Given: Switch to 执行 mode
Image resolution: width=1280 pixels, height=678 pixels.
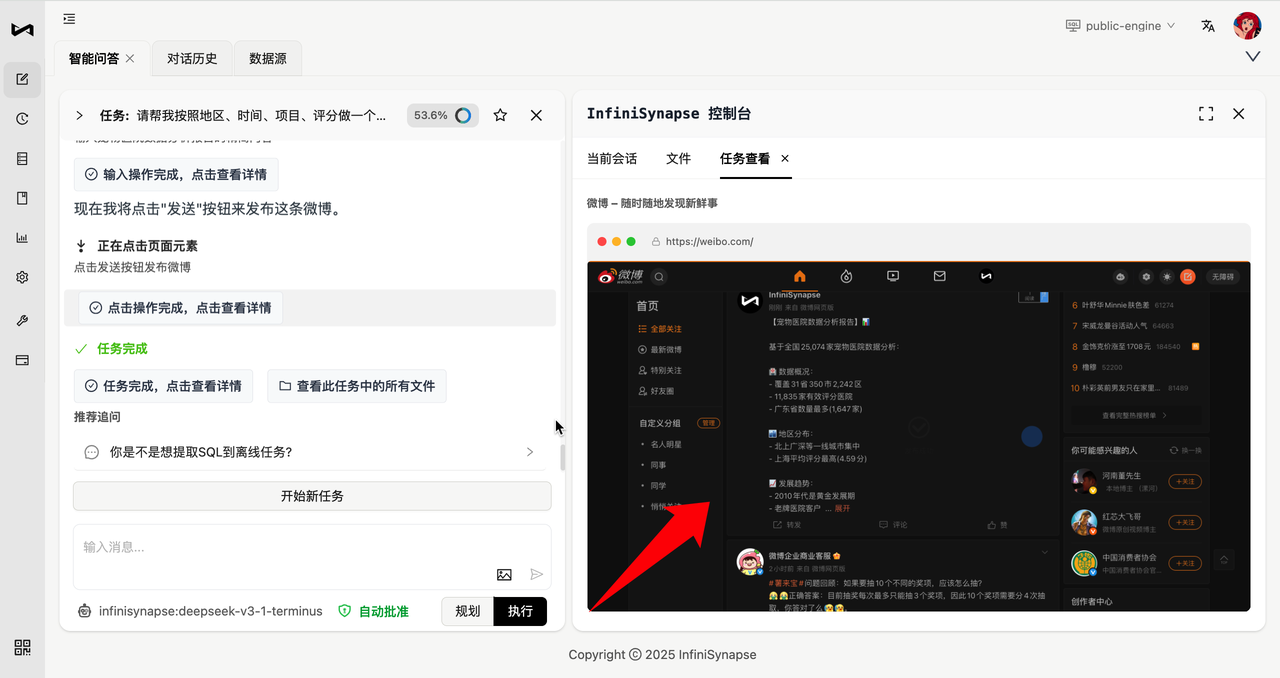Looking at the screenshot, I should (520, 611).
